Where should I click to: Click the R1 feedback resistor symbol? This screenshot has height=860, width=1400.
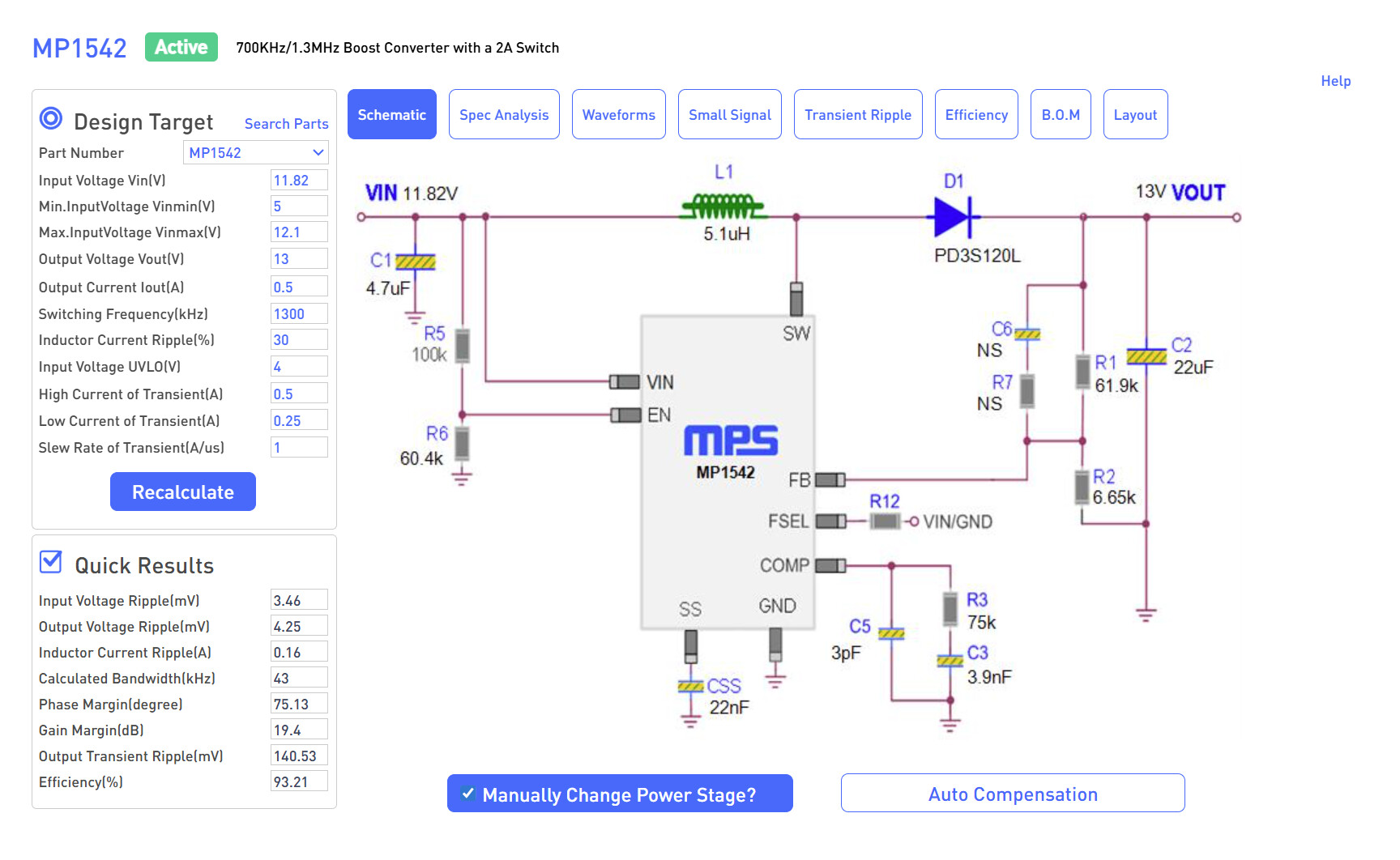click(x=1082, y=372)
